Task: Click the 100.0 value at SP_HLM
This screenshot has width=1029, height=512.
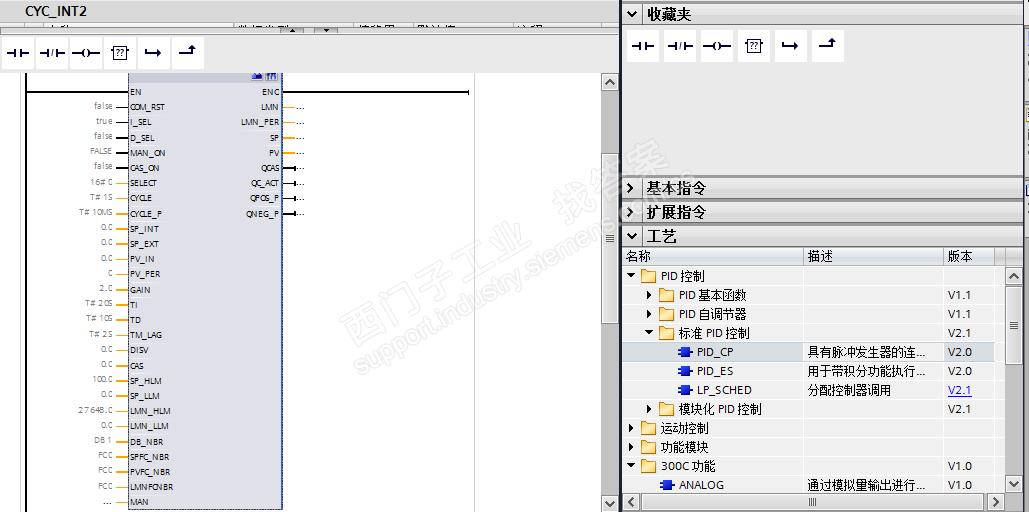Action: coord(102,380)
